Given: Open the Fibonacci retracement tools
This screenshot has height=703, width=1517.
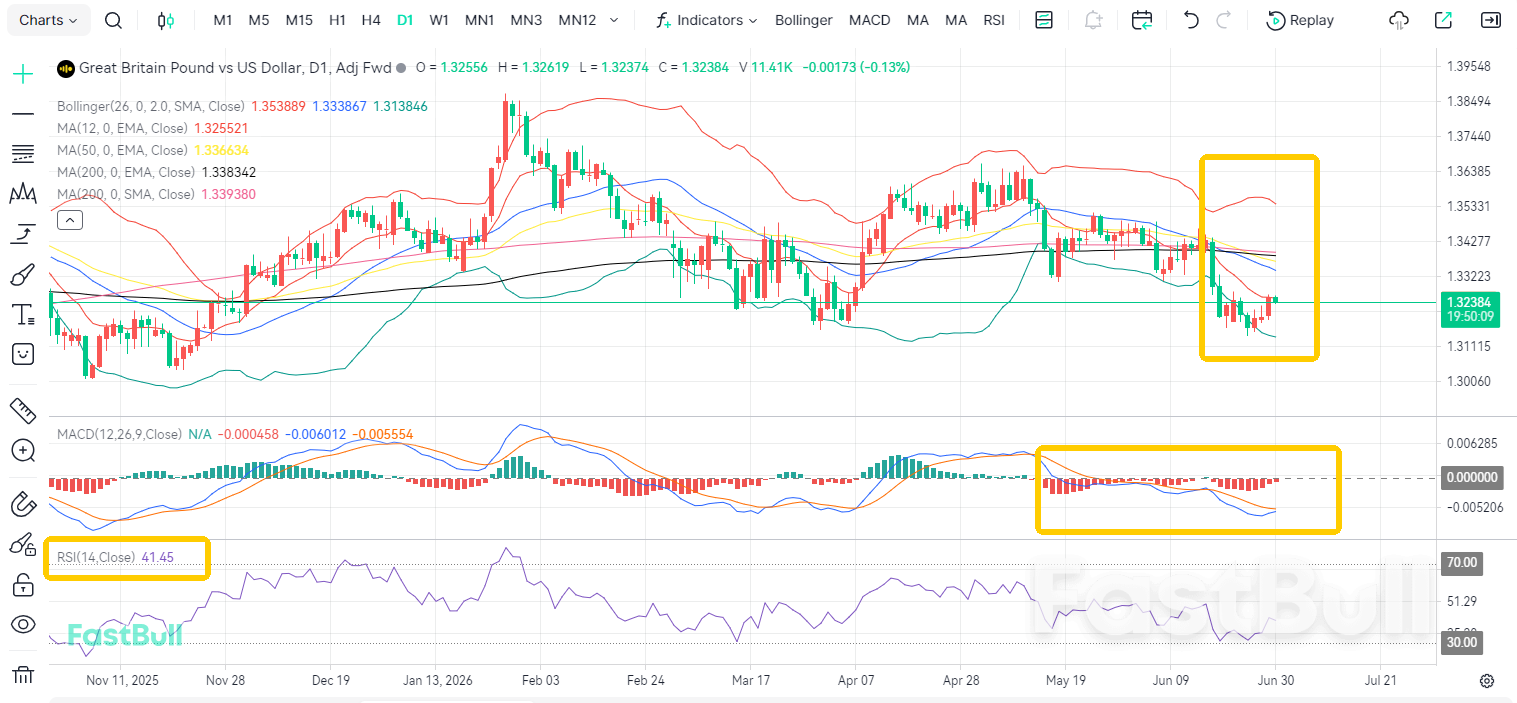Looking at the screenshot, I should [x=23, y=153].
